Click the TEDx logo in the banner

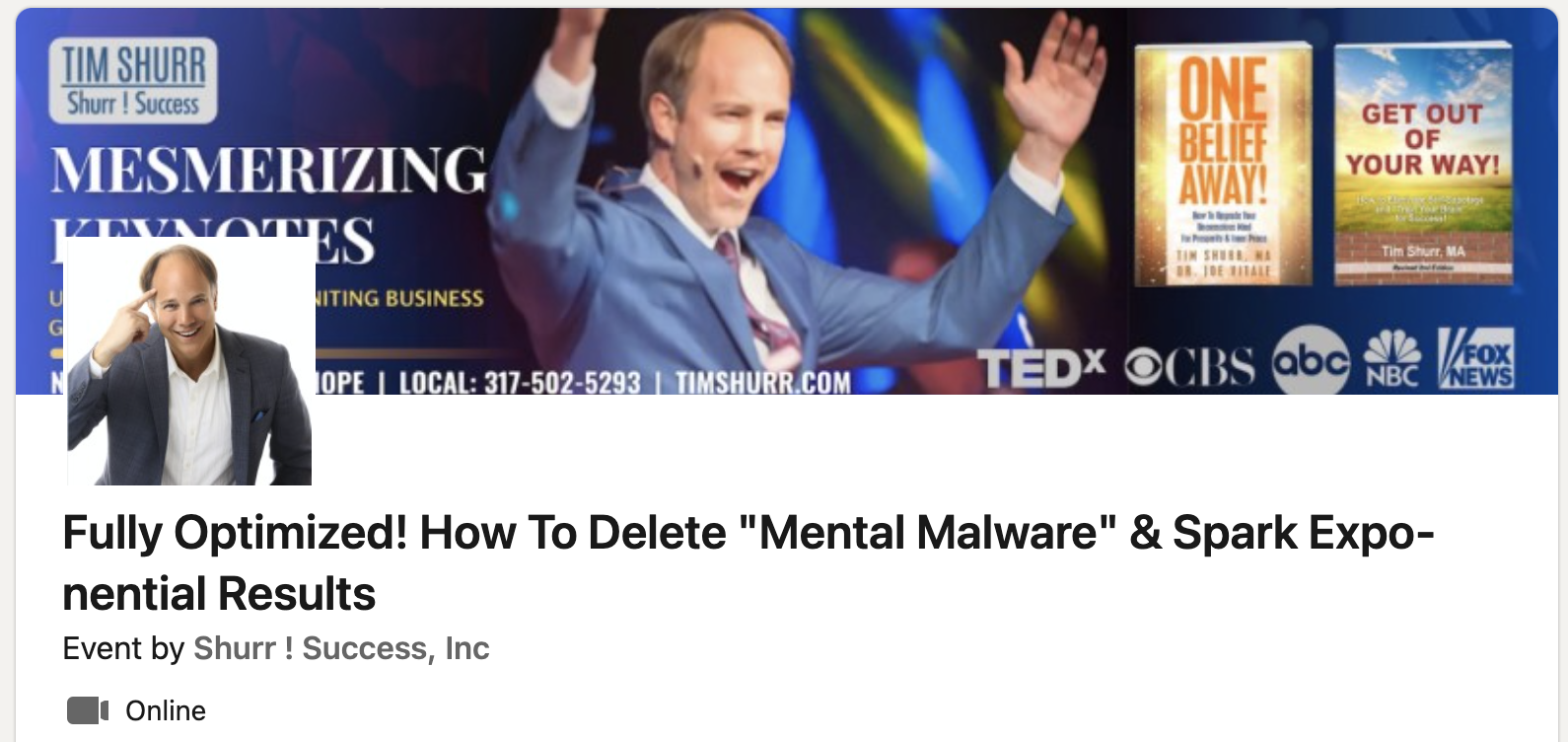pyautogui.click(x=1042, y=368)
